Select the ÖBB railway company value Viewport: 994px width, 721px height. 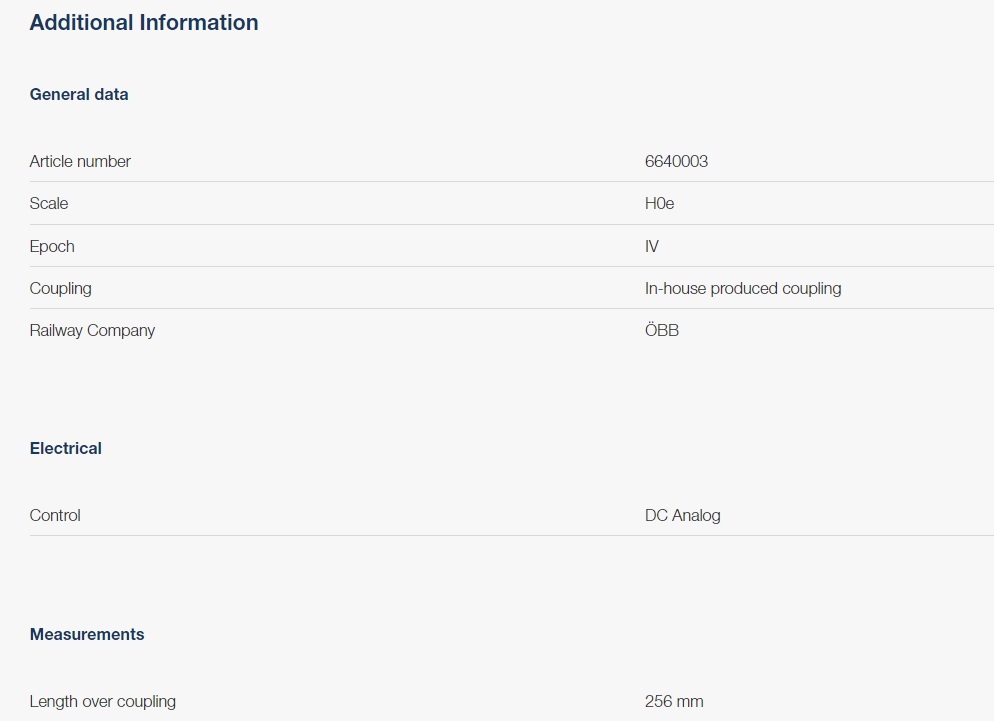coord(661,331)
